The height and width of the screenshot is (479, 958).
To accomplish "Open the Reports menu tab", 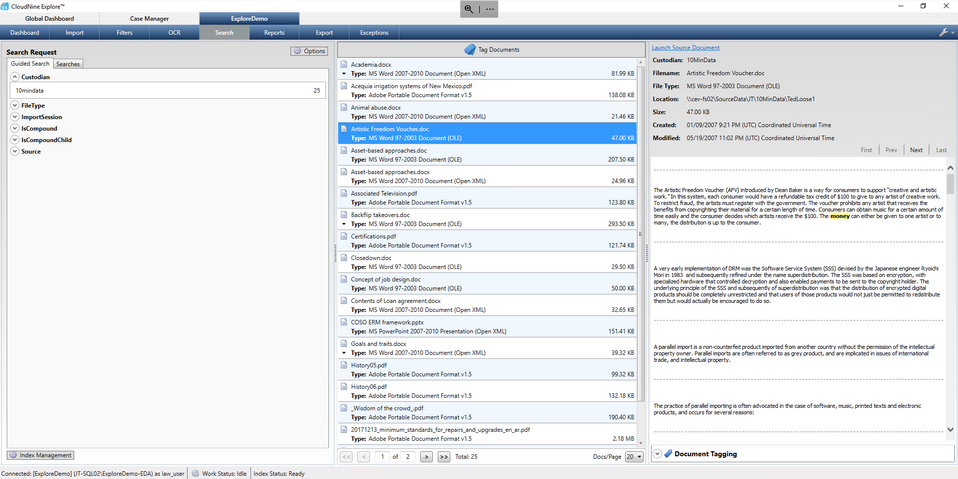I will 274,32.
